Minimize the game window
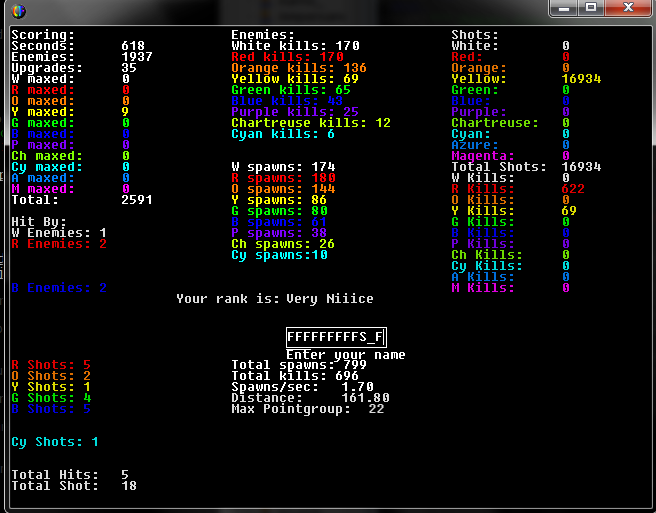The height and width of the screenshot is (513, 656). (x=567, y=8)
